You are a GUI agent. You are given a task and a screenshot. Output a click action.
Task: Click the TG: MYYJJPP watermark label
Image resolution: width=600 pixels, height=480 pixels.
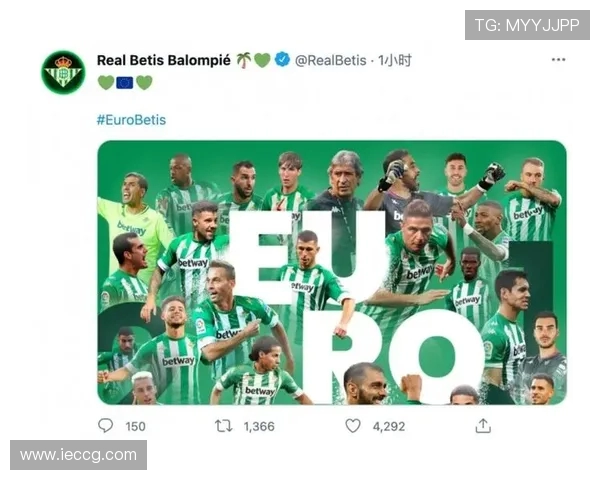pyautogui.click(x=527, y=25)
